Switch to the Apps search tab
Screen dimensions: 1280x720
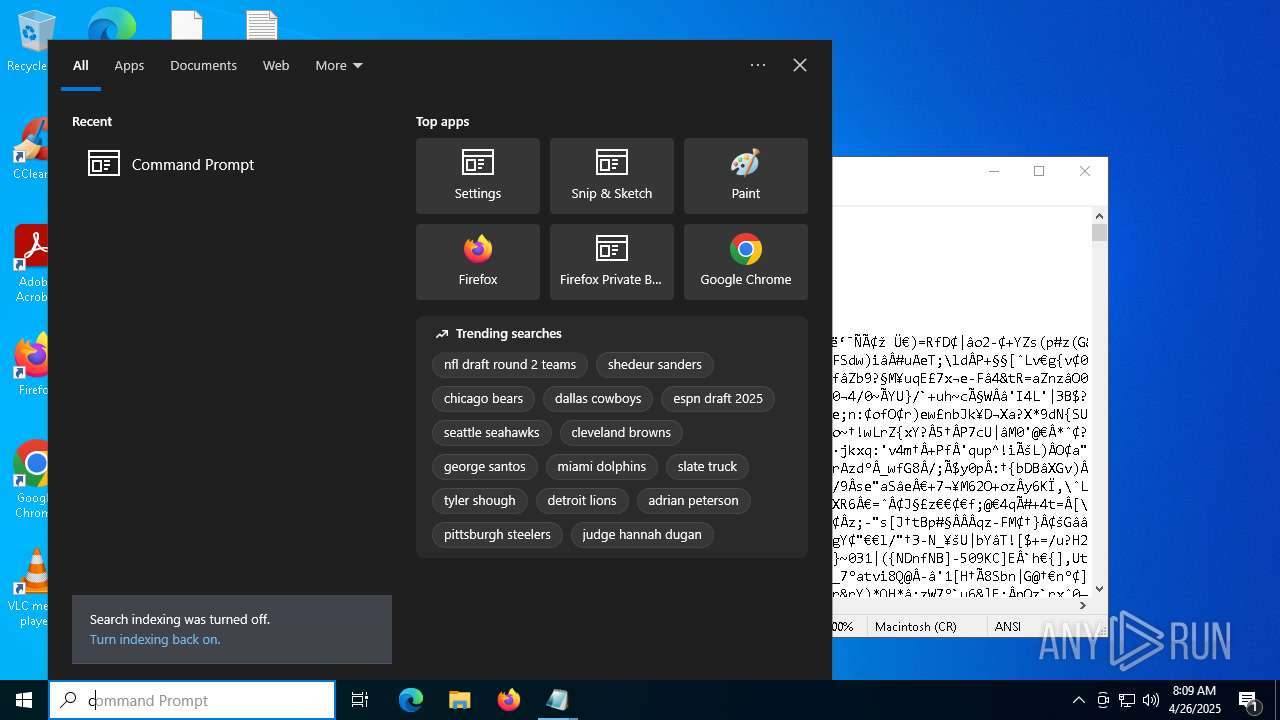tap(129, 65)
